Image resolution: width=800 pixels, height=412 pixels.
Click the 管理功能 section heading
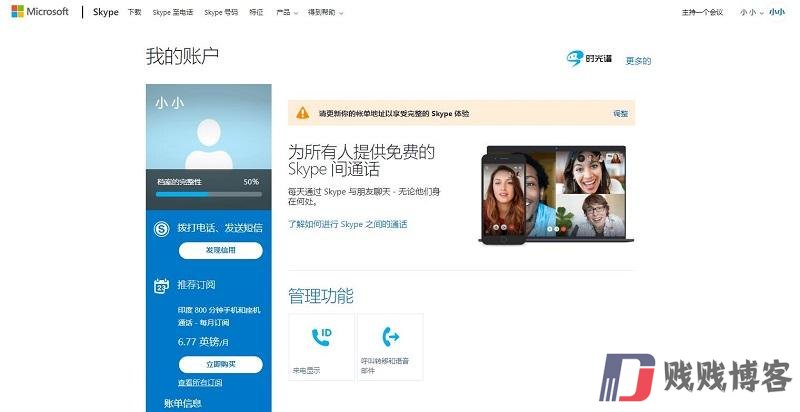point(320,296)
